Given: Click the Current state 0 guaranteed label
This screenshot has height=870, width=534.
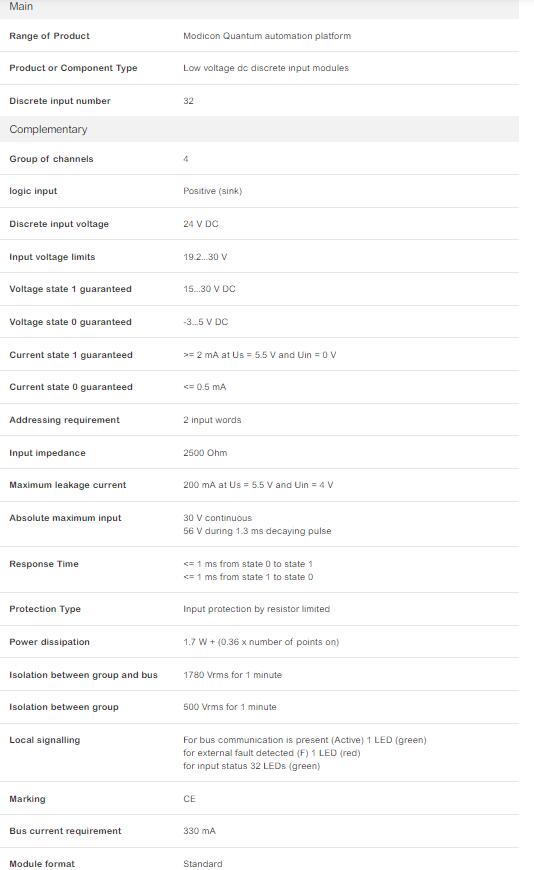Looking at the screenshot, I should [71, 387].
